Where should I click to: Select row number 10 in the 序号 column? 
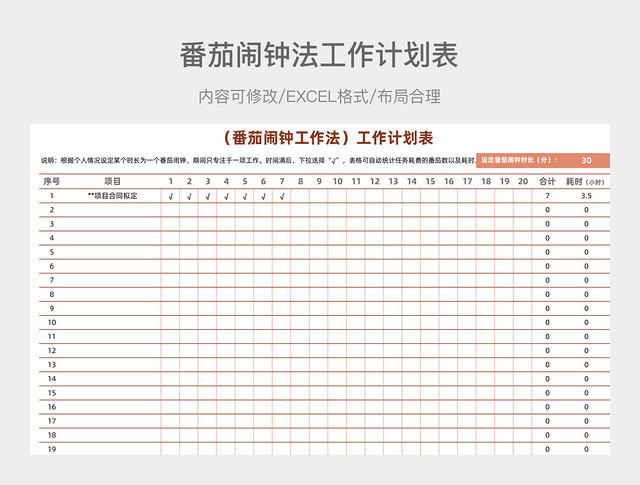tap(52, 323)
